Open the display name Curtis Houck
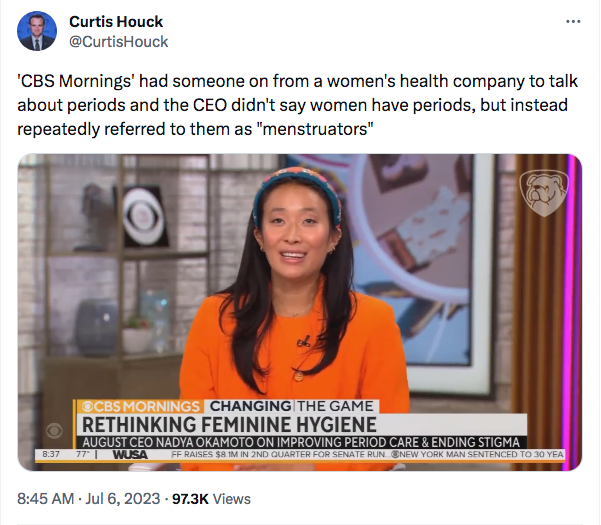 116,21
